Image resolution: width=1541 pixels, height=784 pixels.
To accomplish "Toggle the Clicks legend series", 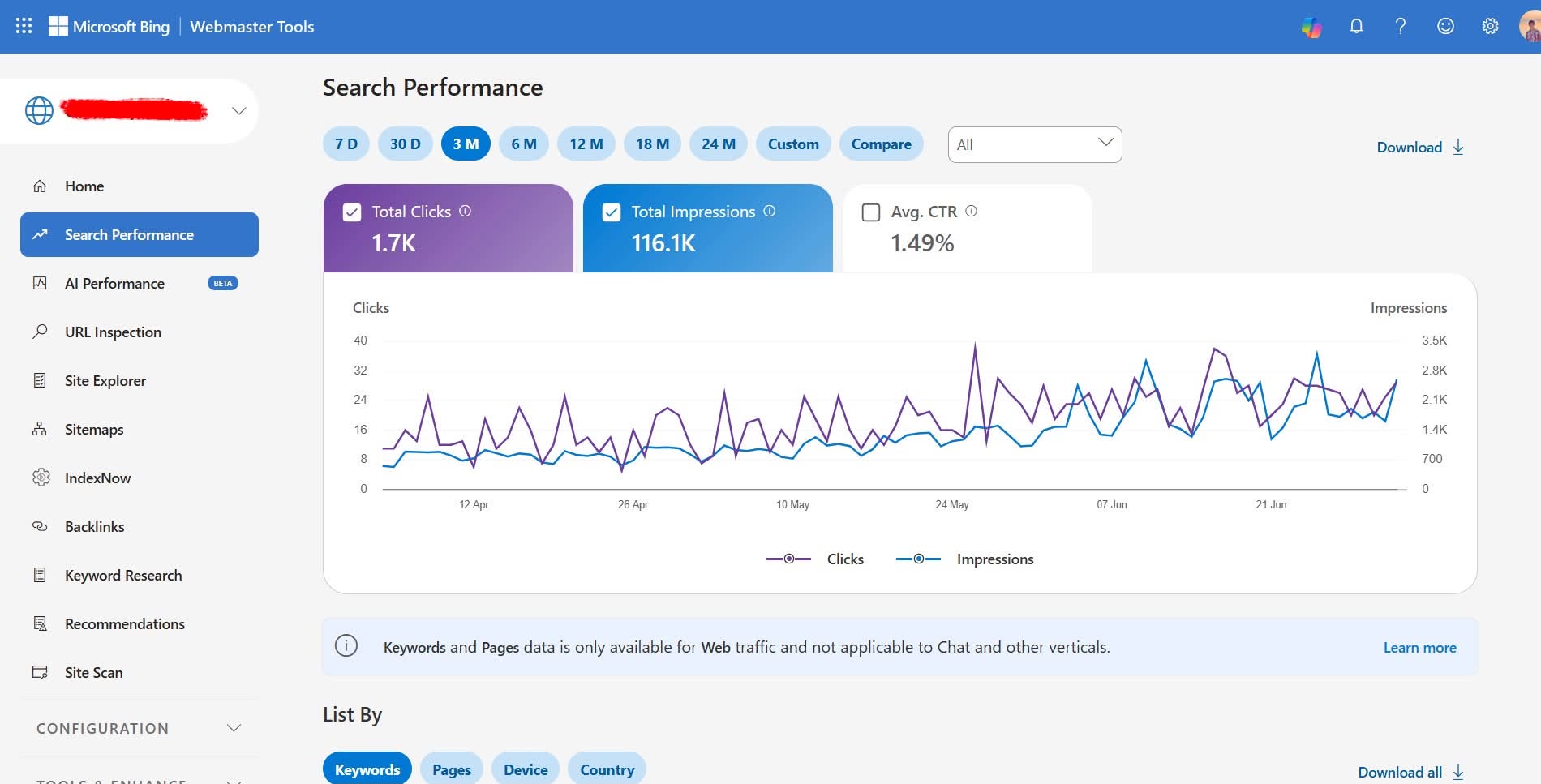I will (x=815, y=559).
